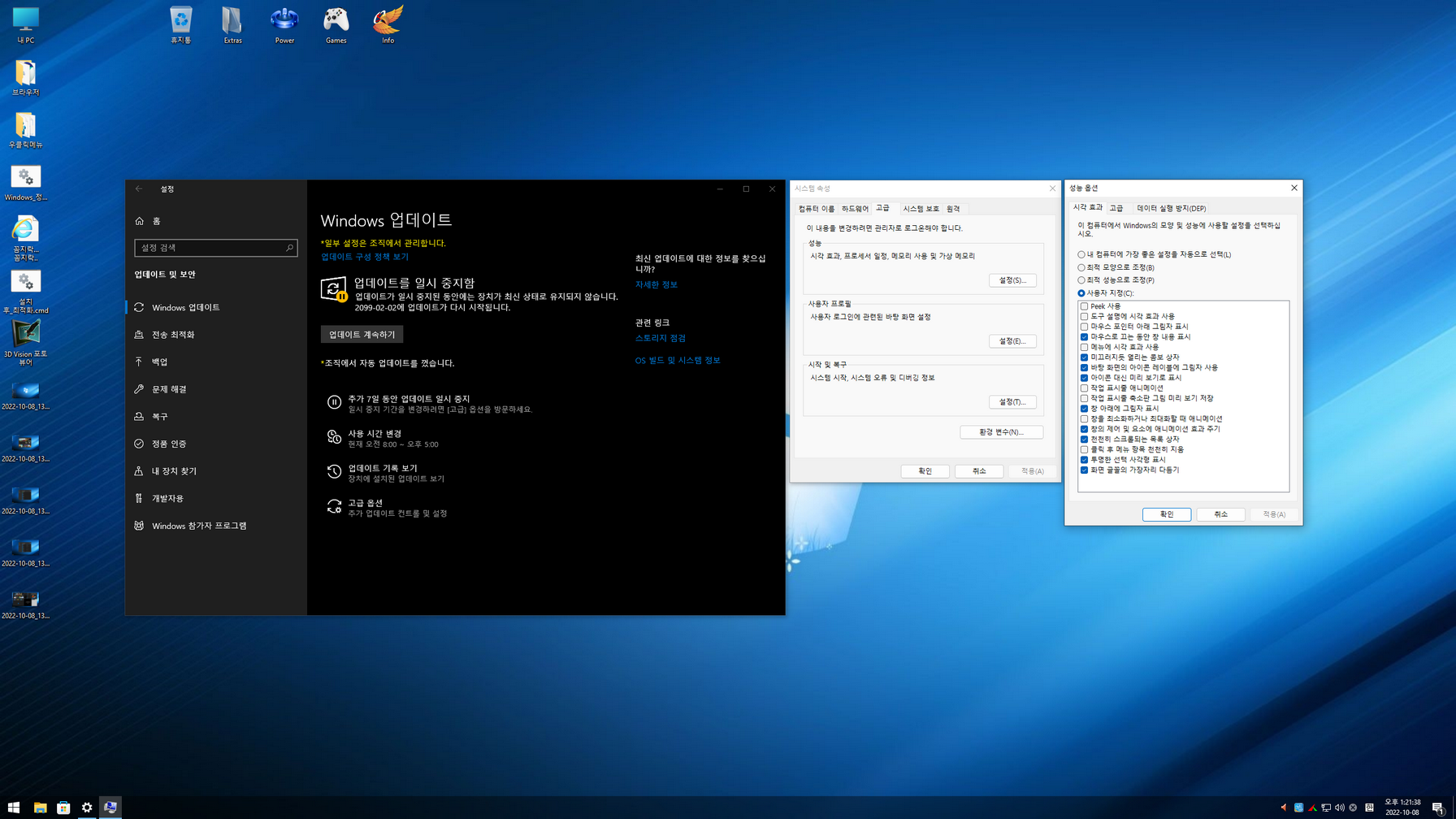The width and height of the screenshot is (1456, 819).
Task: Click 성능 설정(S)... button in 시스템 속성
Action: (1012, 280)
